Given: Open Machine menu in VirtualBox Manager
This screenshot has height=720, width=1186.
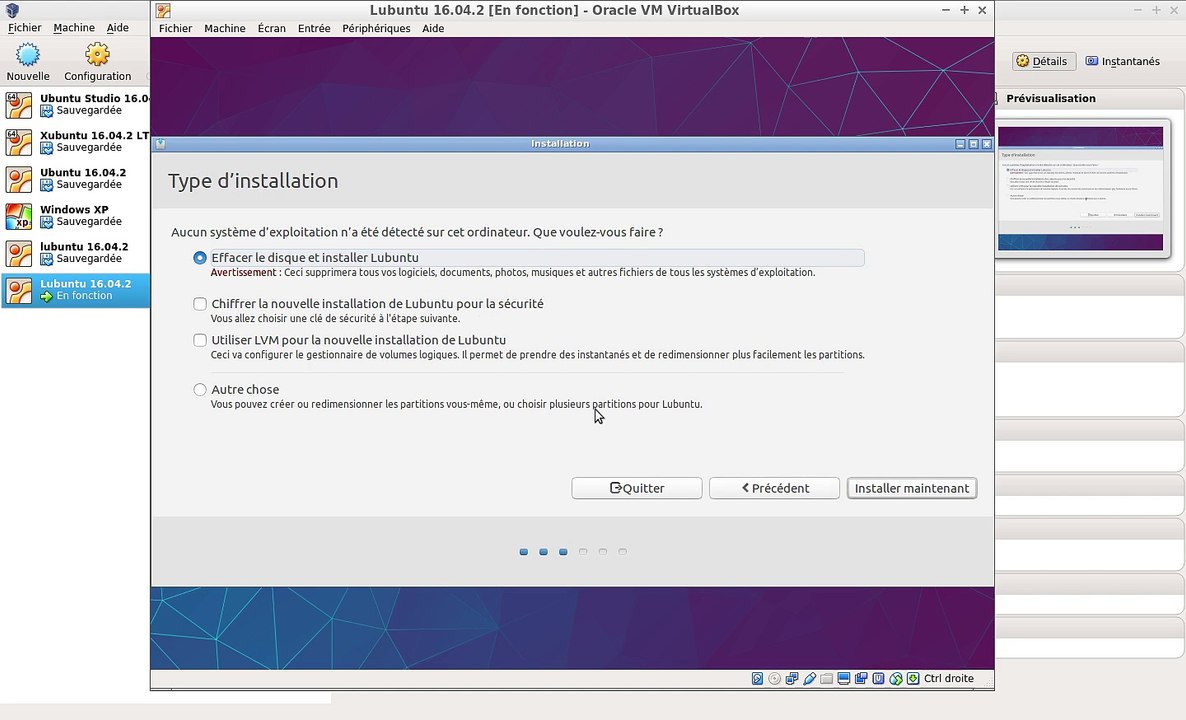Looking at the screenshot, I should [74, 27].
